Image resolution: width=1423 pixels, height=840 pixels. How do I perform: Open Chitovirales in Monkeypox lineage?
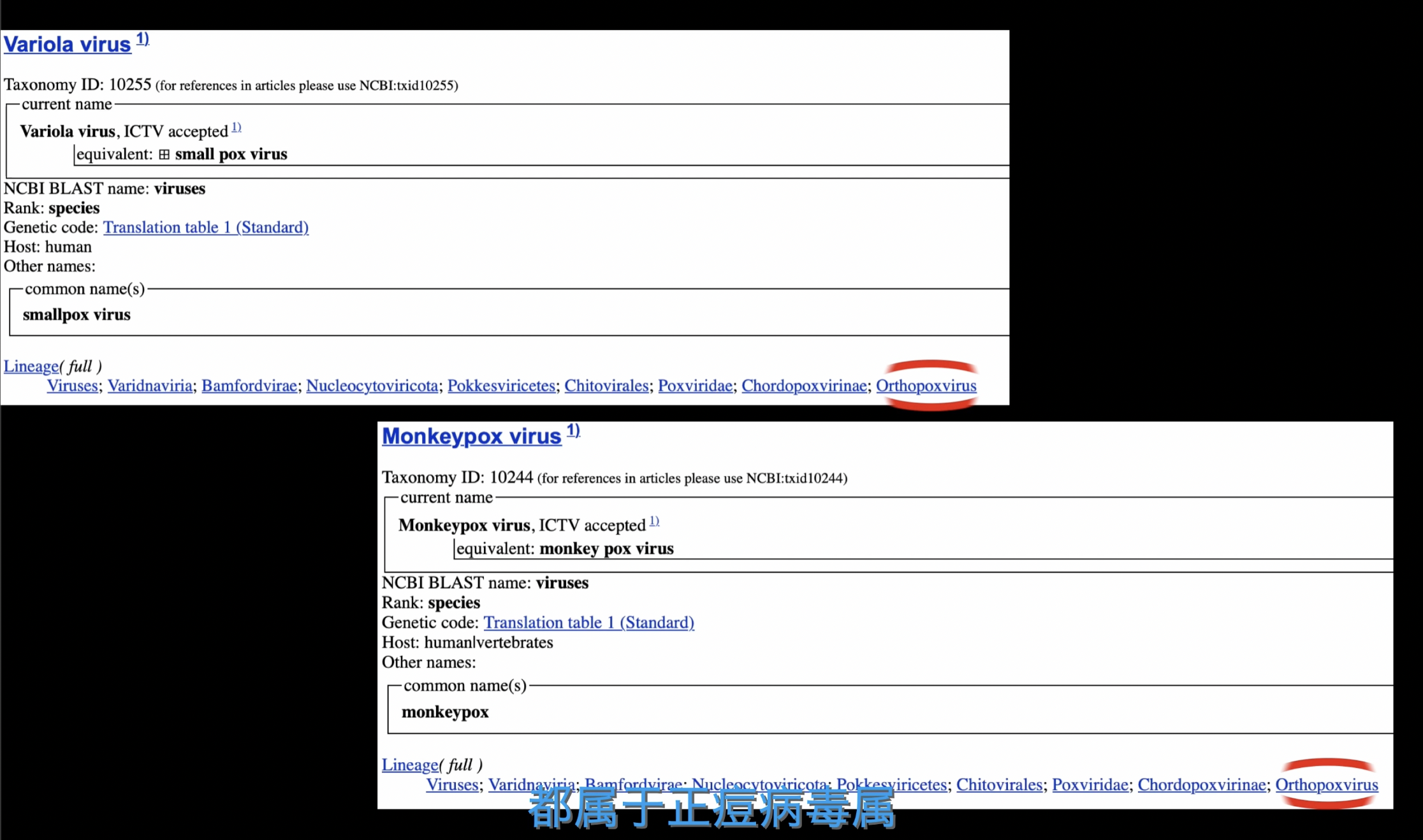pyautogui.click(x=999, y=785)
